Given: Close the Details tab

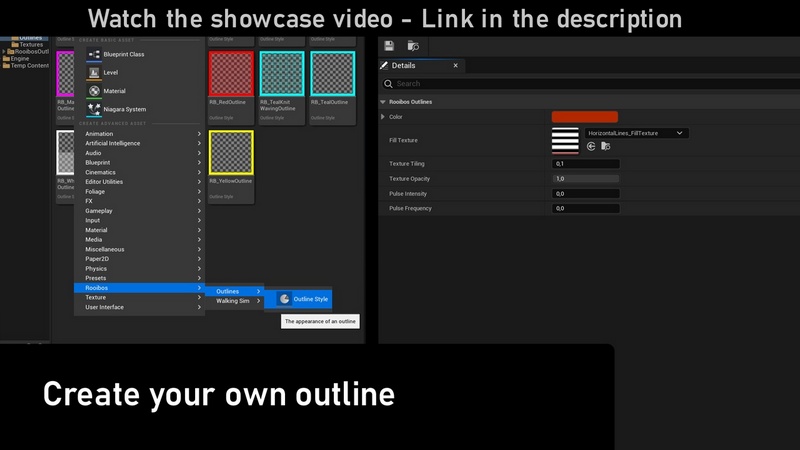Looking at the screenshot, I should (456, 66).
